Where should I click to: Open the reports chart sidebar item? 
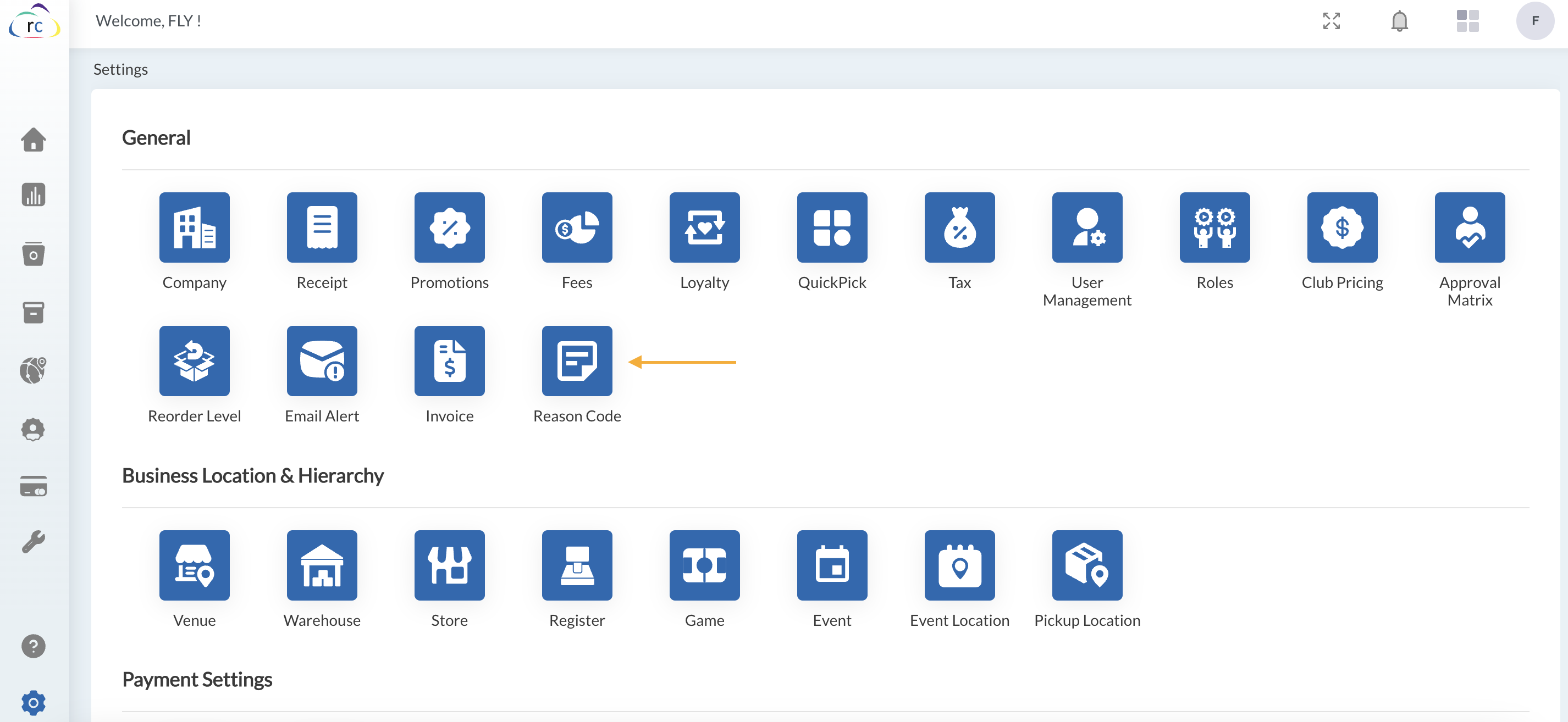tap(34, 195)
